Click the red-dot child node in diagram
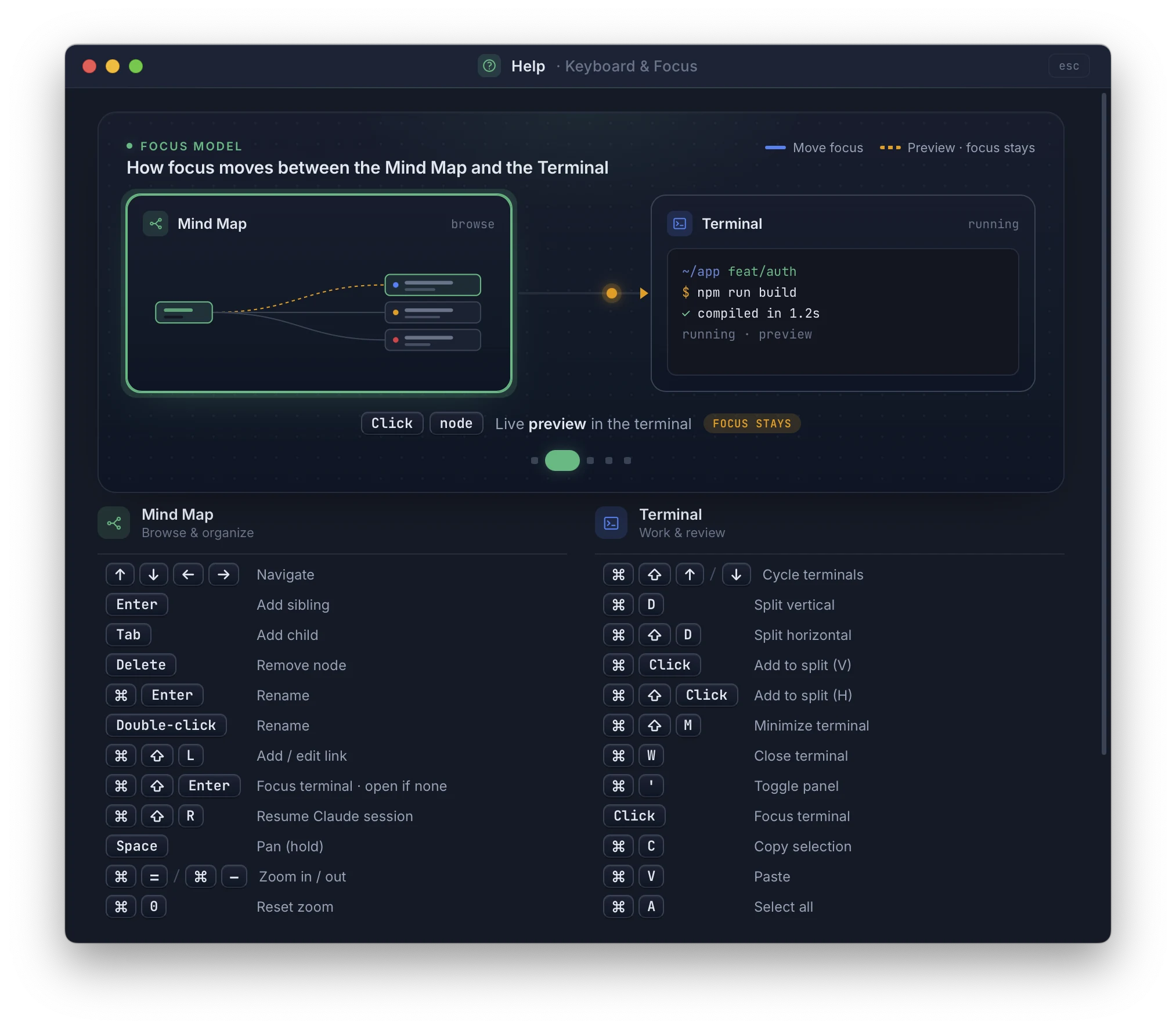 433,340
